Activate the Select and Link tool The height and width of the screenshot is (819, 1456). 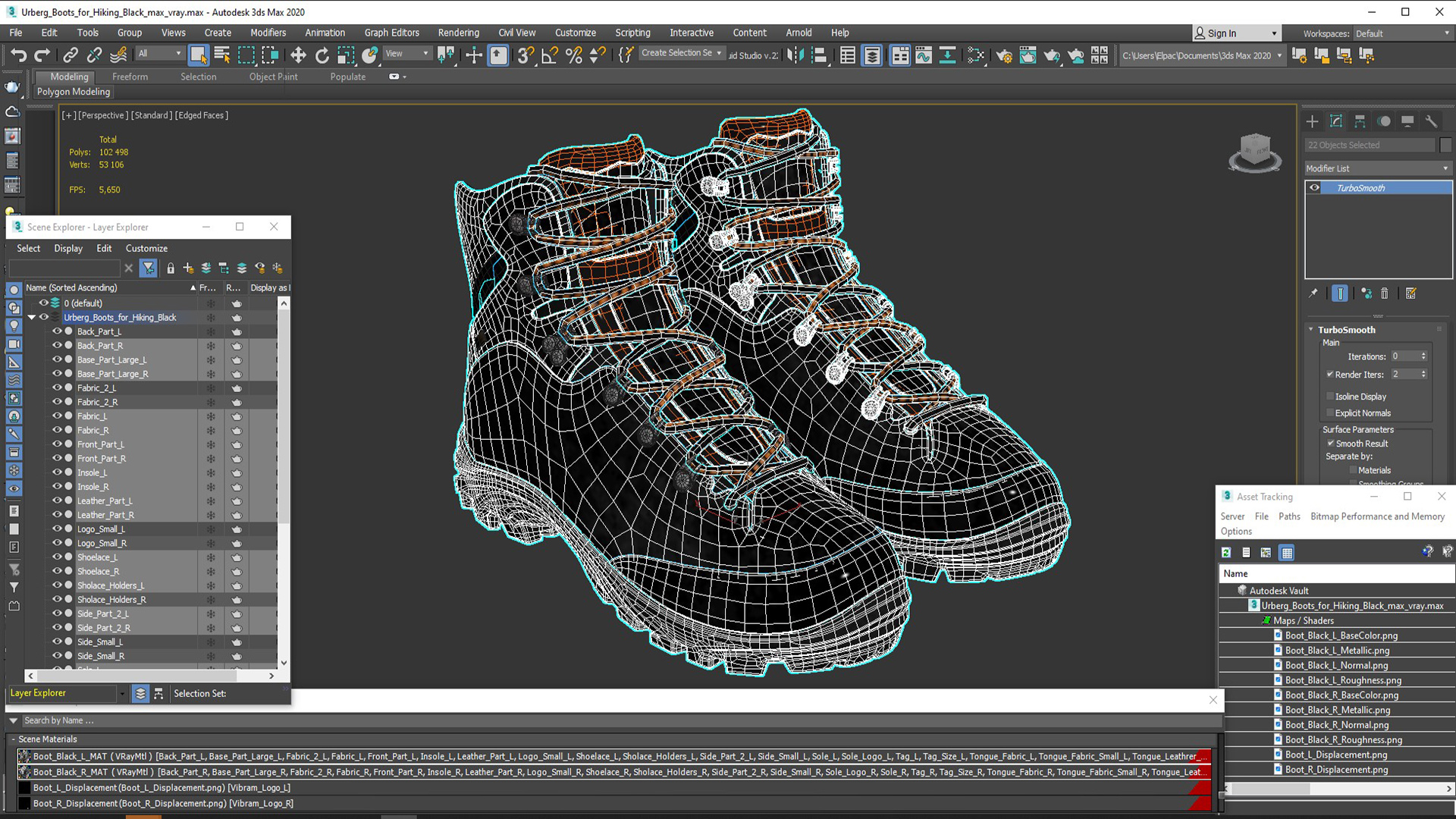click(70, 55)
